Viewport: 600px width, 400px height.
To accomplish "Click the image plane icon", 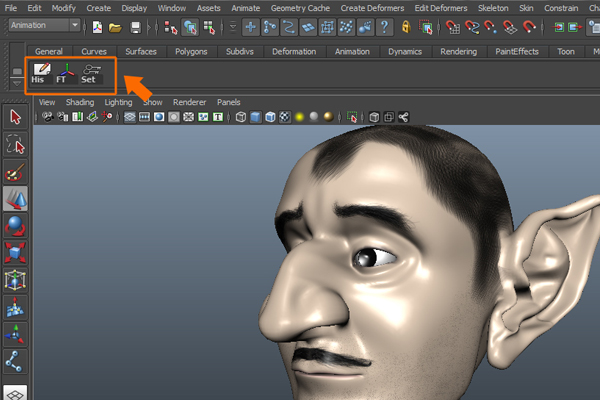I will [x=92, y=117].
